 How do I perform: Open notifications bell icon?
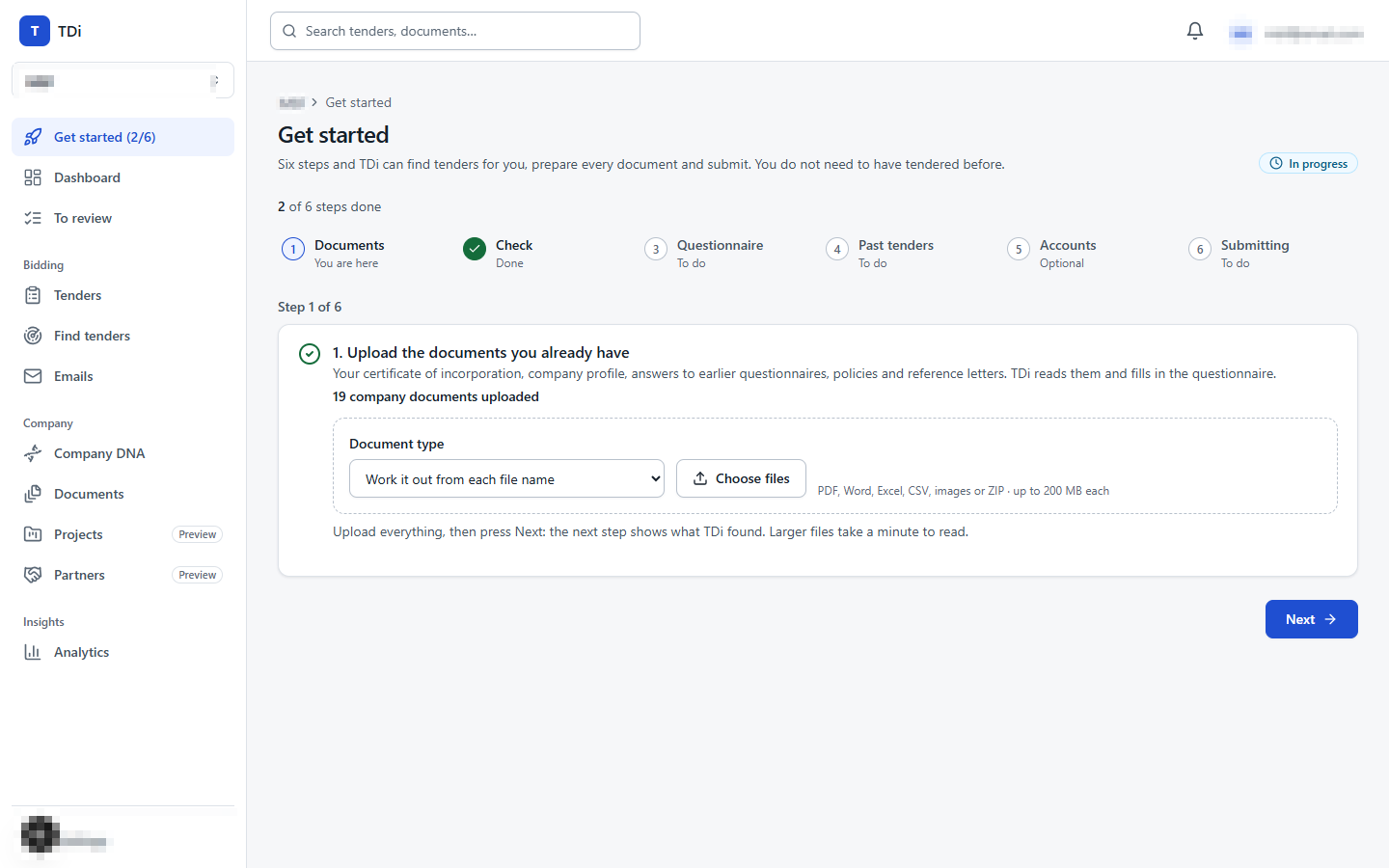point(1195,31)
